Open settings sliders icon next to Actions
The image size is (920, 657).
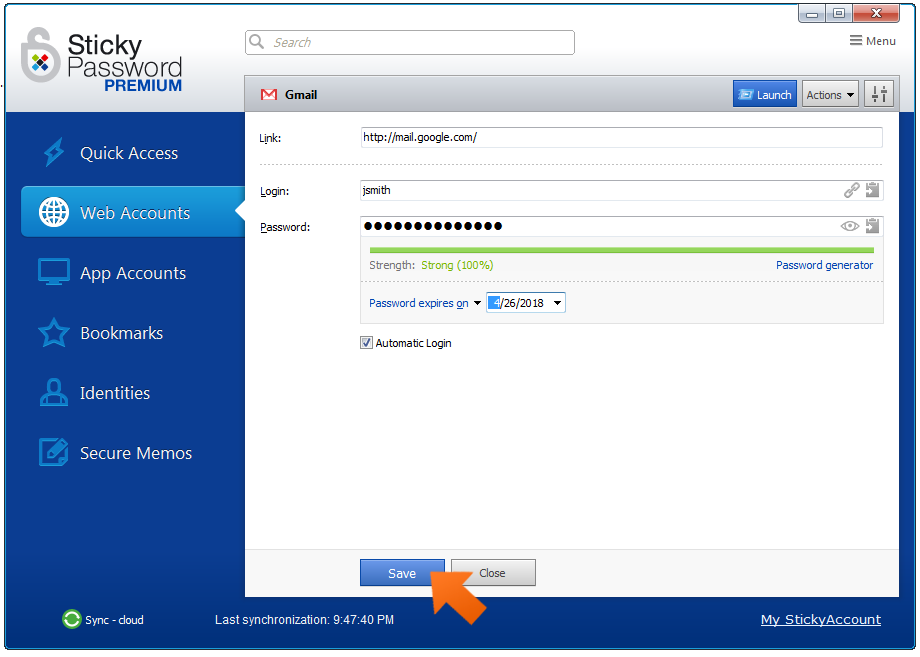tap(878, 94)
